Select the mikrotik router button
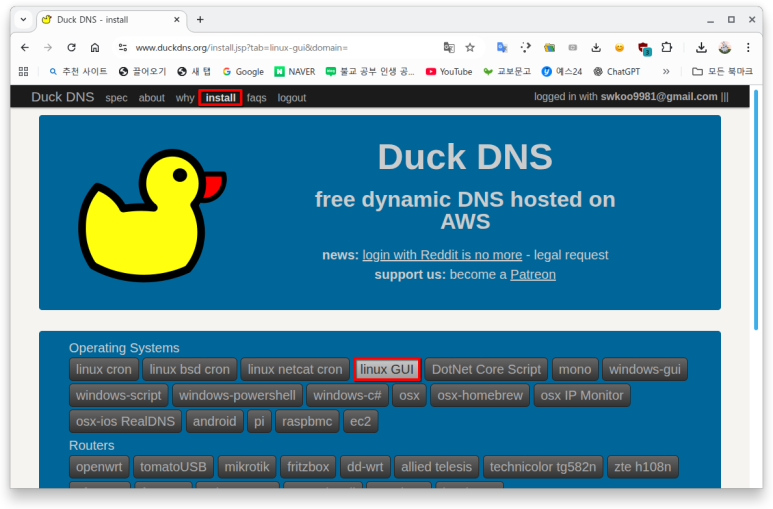The width and height of the screenshot is (773, 509). [x=247, y=467]
